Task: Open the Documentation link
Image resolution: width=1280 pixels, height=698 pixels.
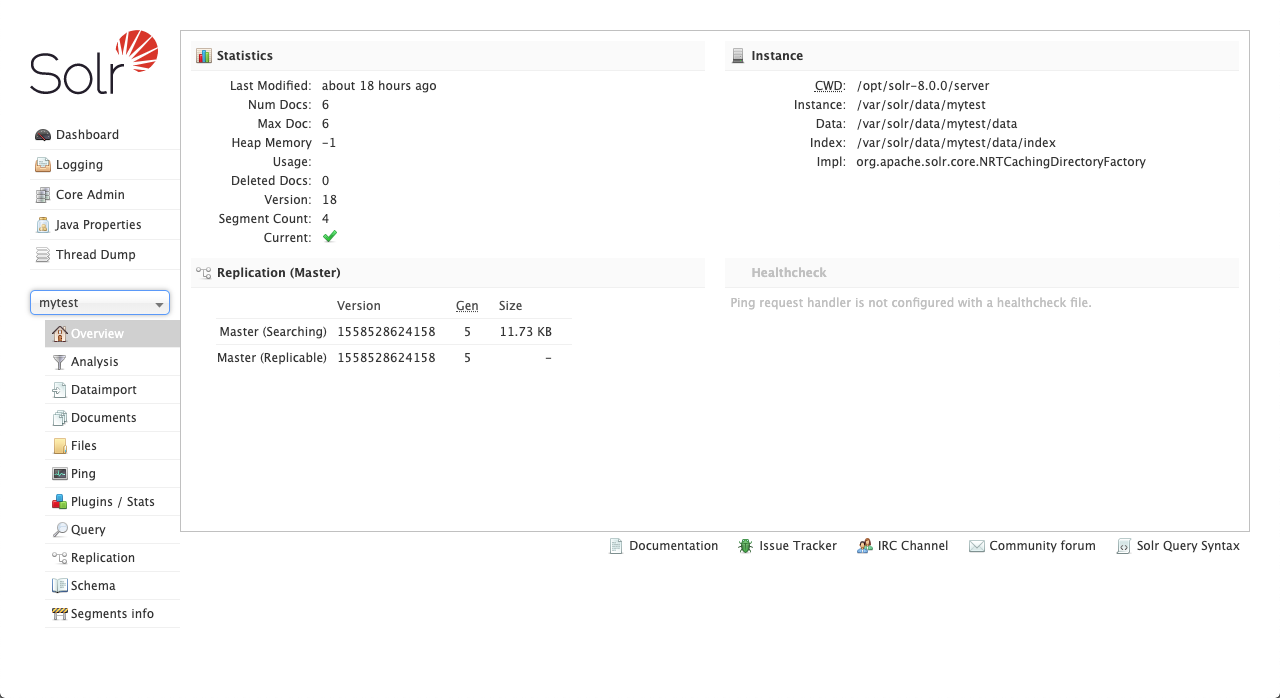Action: pyautogui.click(x=673, y=546)
